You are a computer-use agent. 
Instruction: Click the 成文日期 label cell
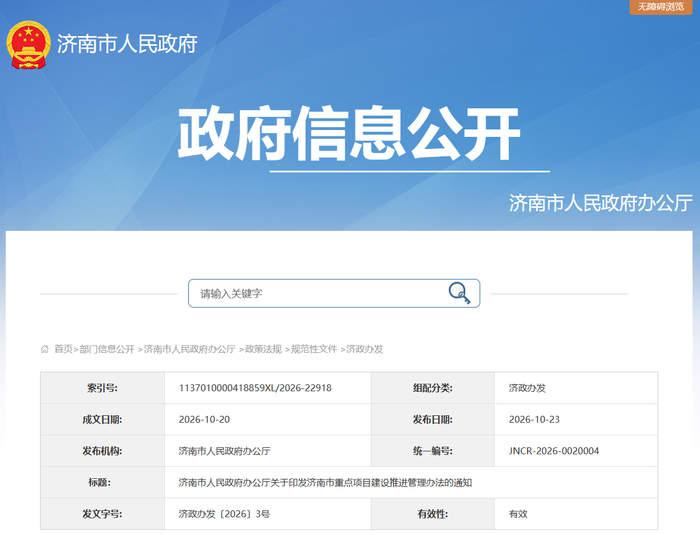coord(103,419)
